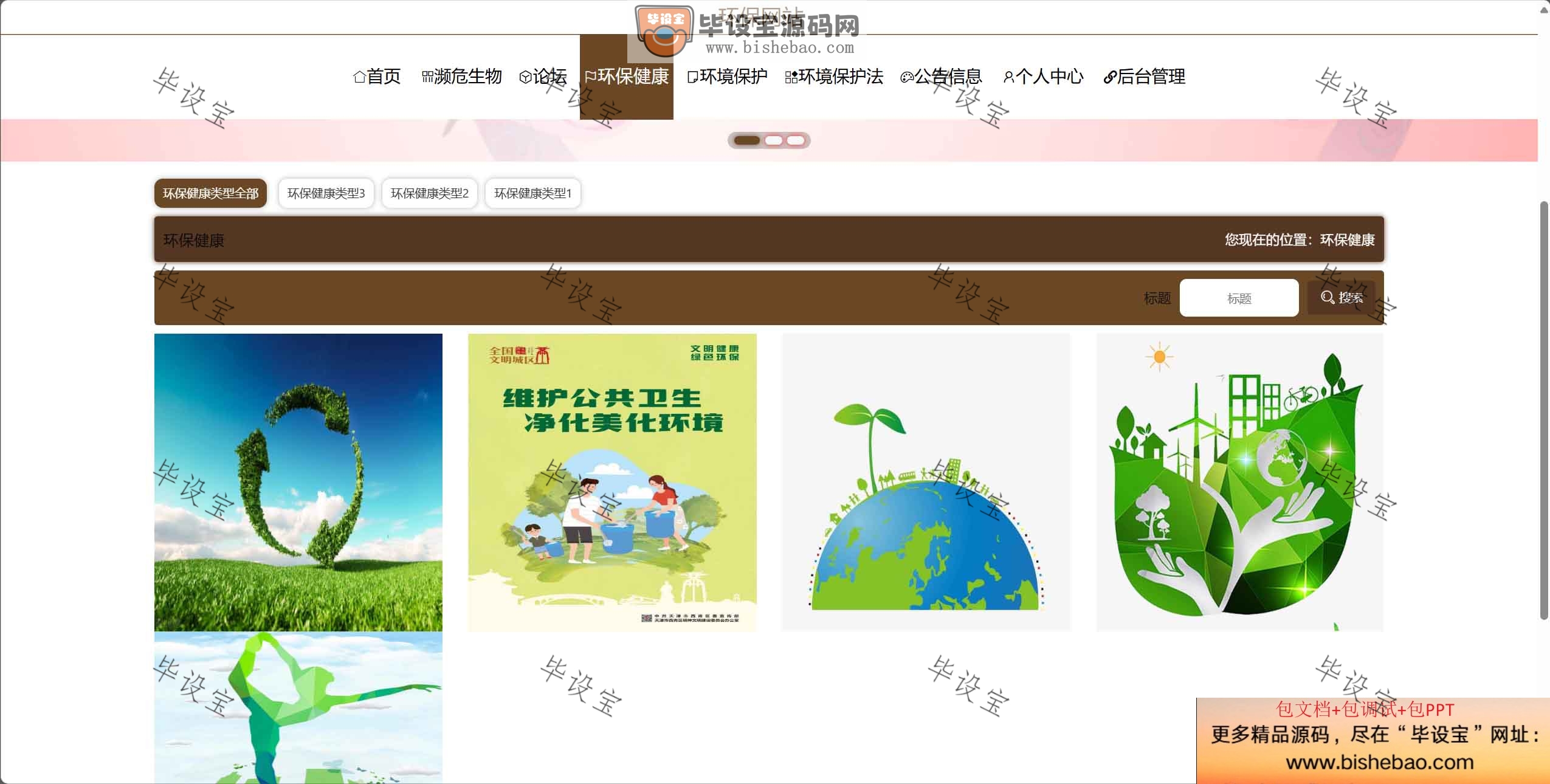This screenshot has width=1550, height=784.
Task: Open the 论坛 menu item
Action: pos(543,77)
